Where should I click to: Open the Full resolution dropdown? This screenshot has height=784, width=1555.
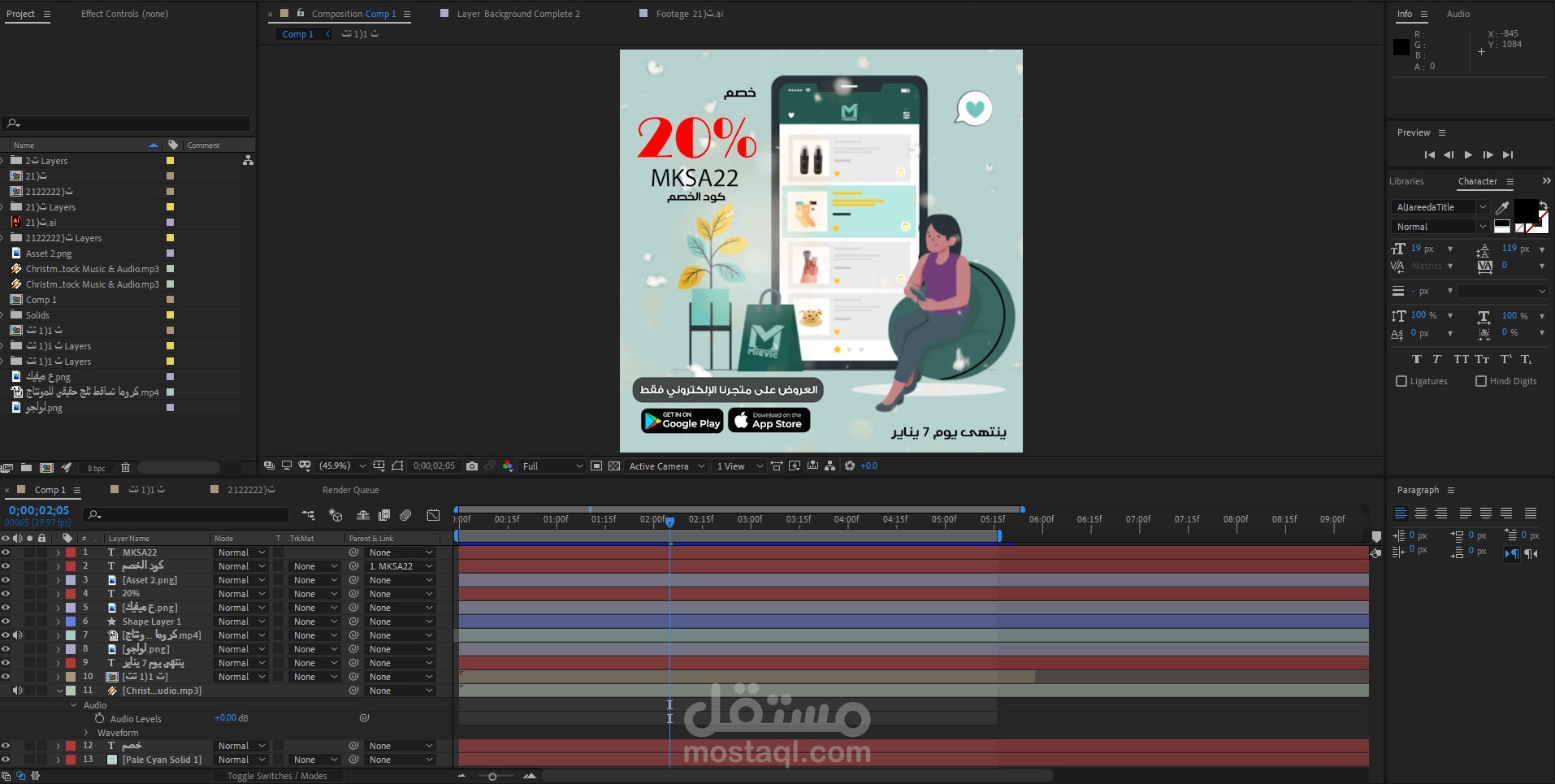(552, 466)
